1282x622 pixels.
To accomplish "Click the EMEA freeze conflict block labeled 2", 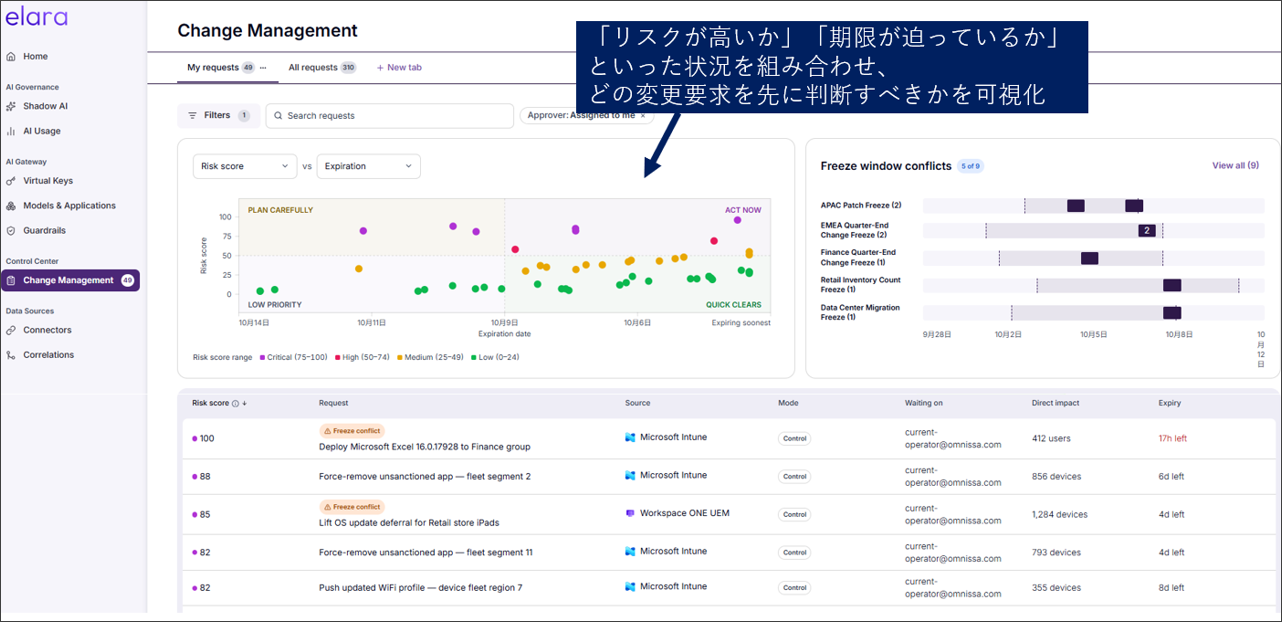I will 1148,231.
